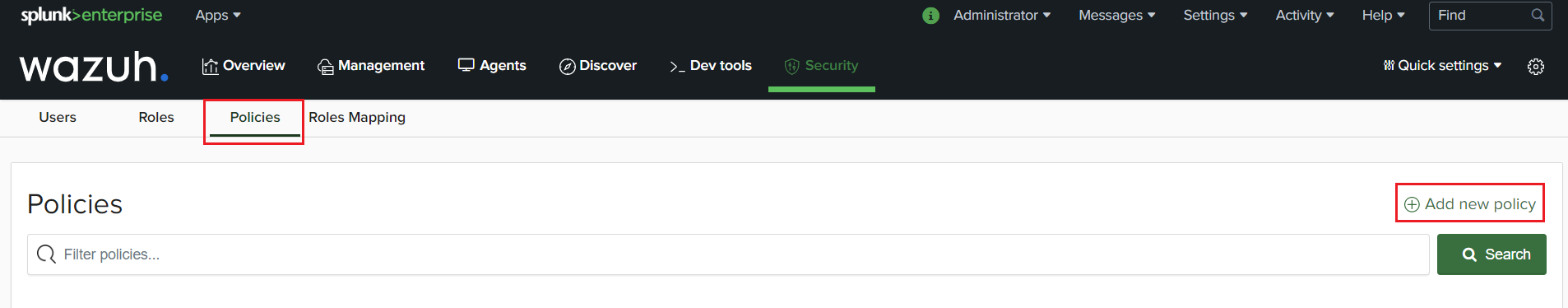Click the plus icon beside Add new policy
Screen dimensions: 1568x308
point(1412,204)
